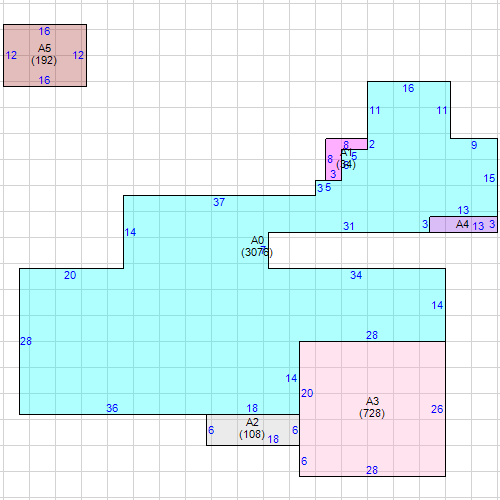500x500 pixels.
Task: Select the 12 dimension on A5's left side
Action: [11, 55]
